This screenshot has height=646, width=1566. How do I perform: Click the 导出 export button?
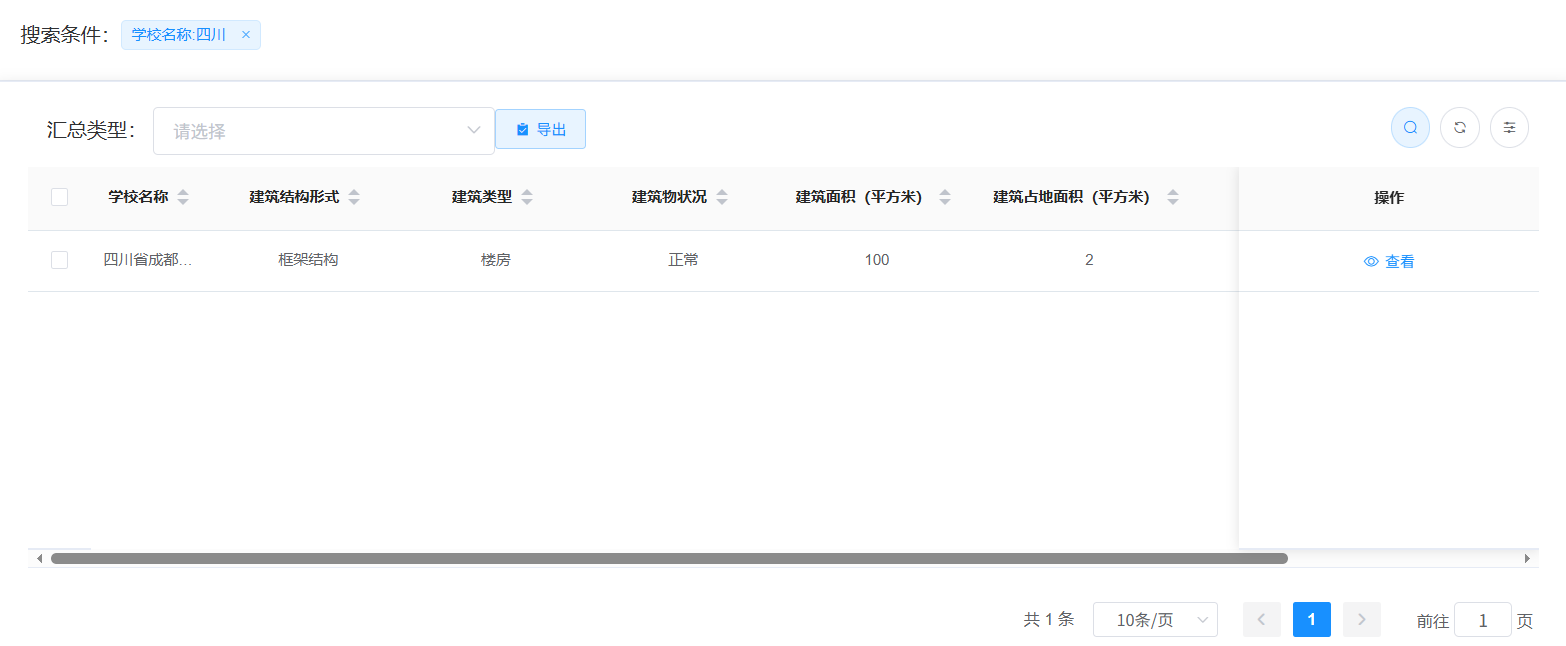540,129
